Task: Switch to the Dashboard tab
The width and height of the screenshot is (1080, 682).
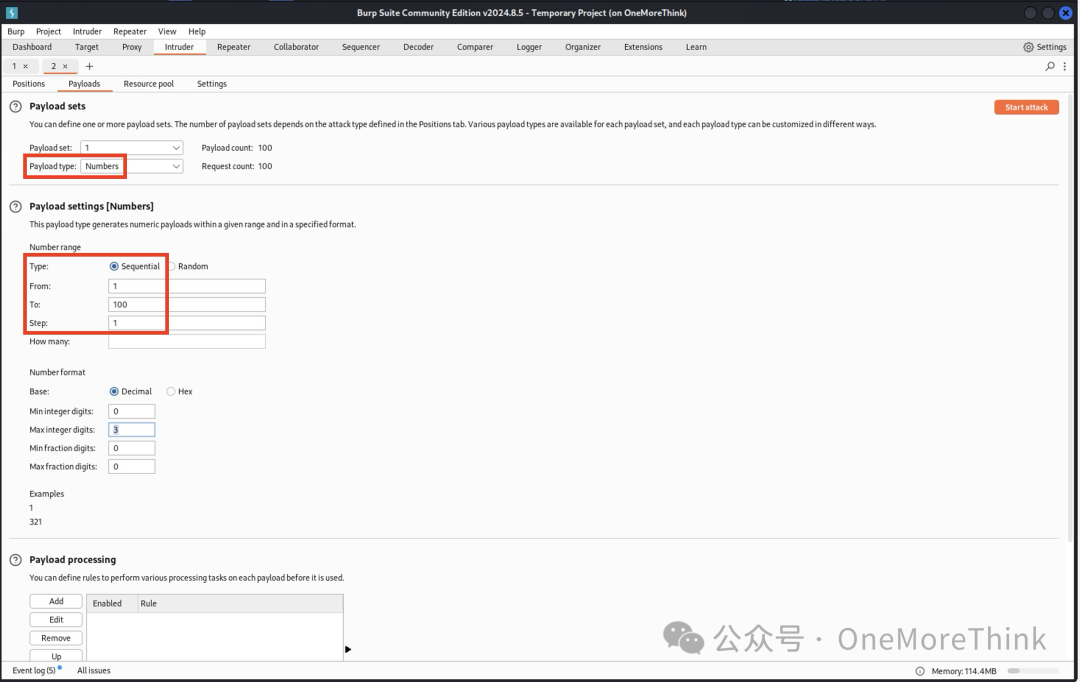Action: click(x=32, y=47)
